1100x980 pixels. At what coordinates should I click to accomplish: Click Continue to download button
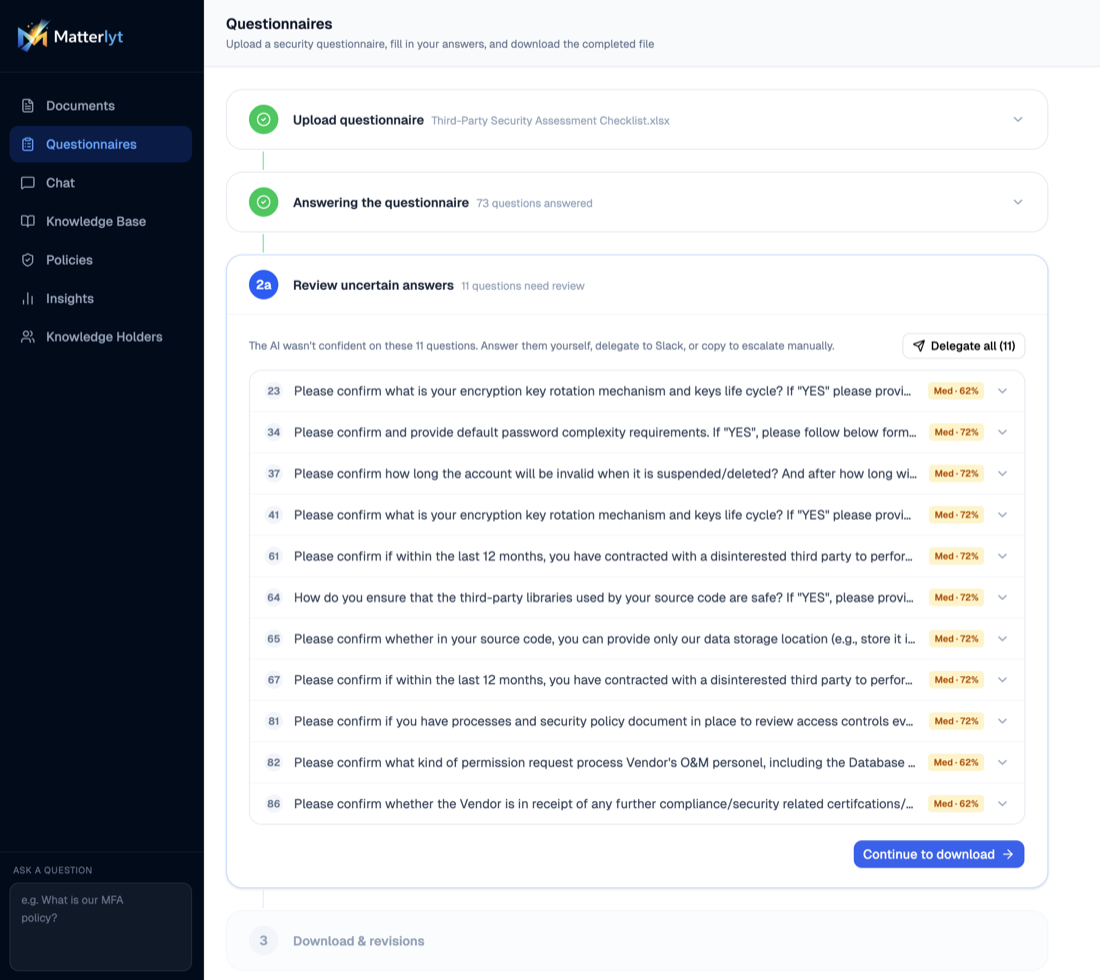[939, 854]
